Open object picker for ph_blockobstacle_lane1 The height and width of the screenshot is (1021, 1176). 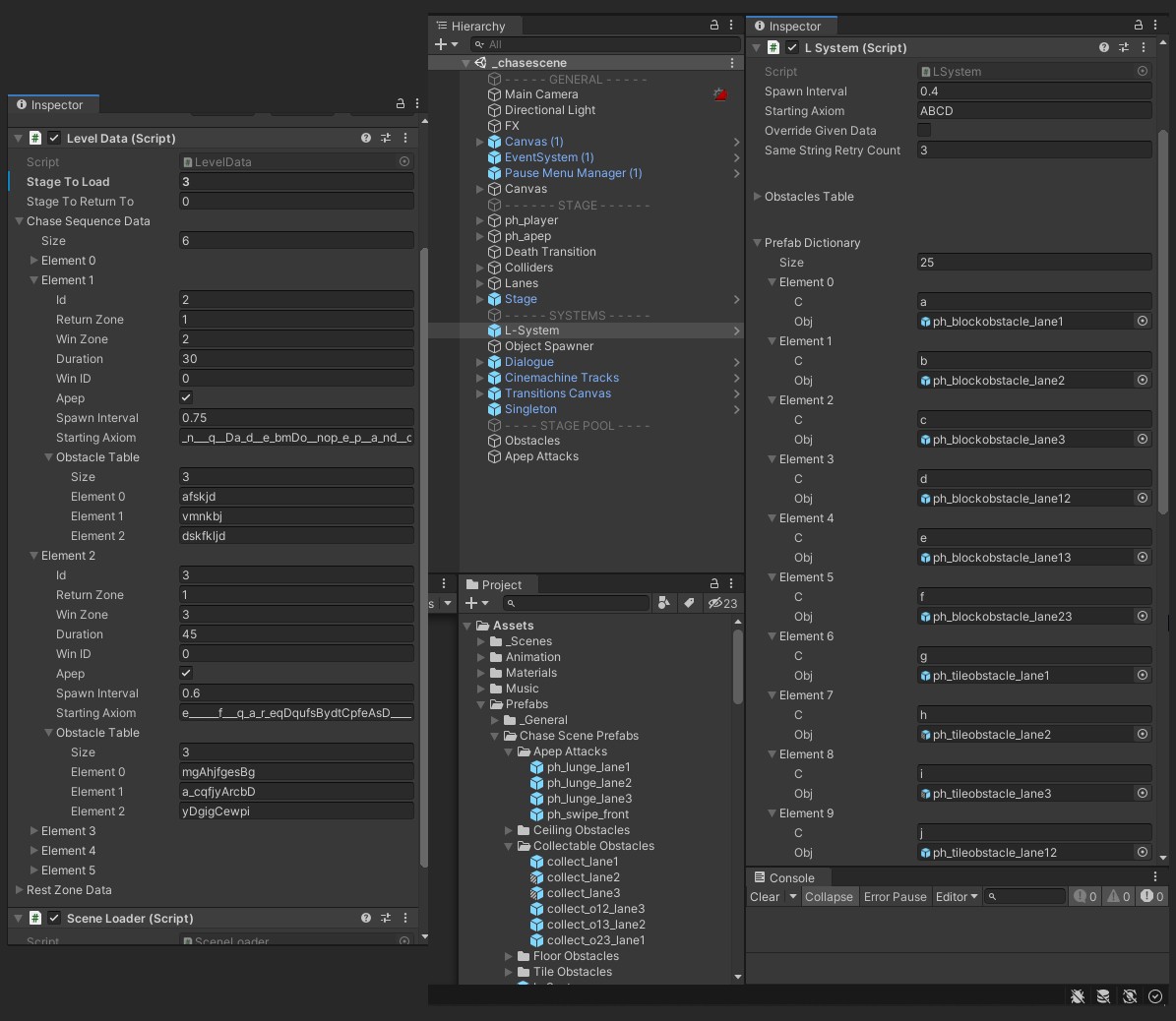click(x=1143, y=322)
